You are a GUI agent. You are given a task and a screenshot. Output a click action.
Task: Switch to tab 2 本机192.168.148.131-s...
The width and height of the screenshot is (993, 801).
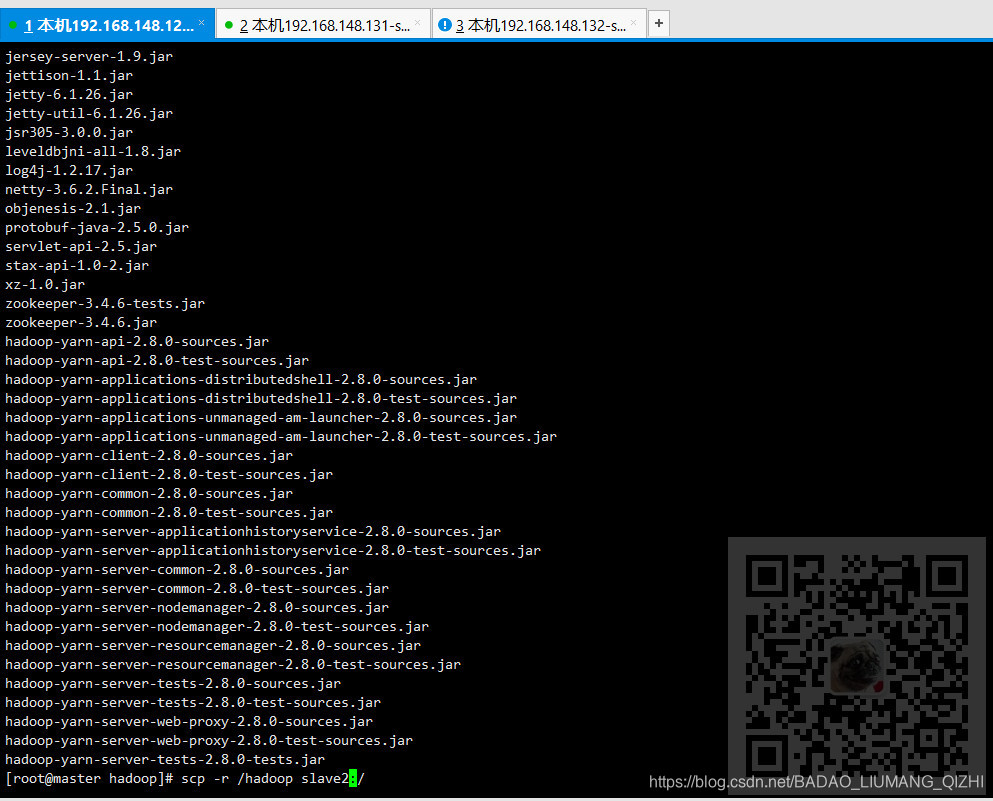point(324,25)
